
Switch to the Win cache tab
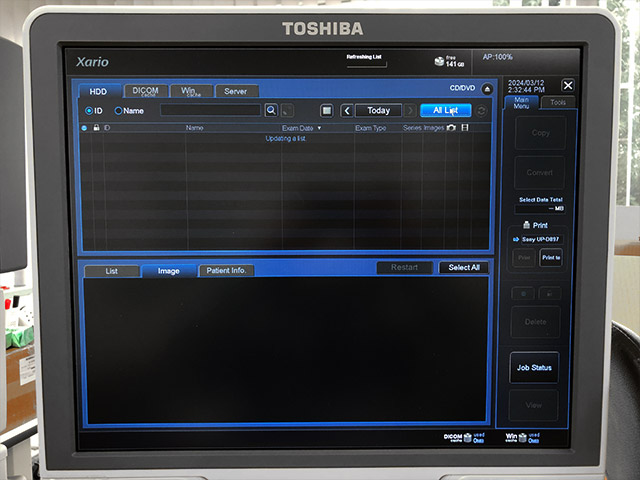pos(191,91)
